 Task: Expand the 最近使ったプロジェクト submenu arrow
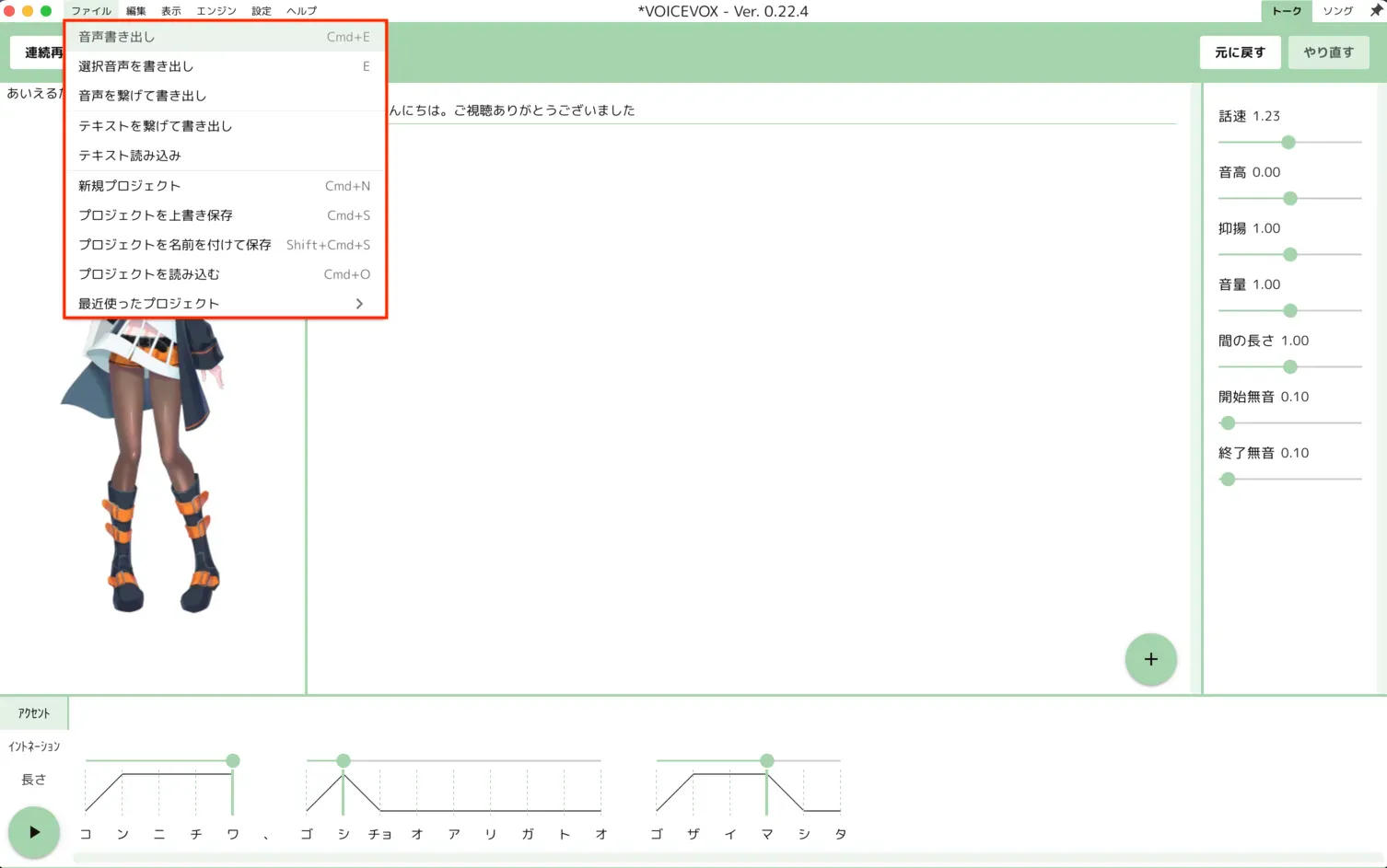point(359,304)
